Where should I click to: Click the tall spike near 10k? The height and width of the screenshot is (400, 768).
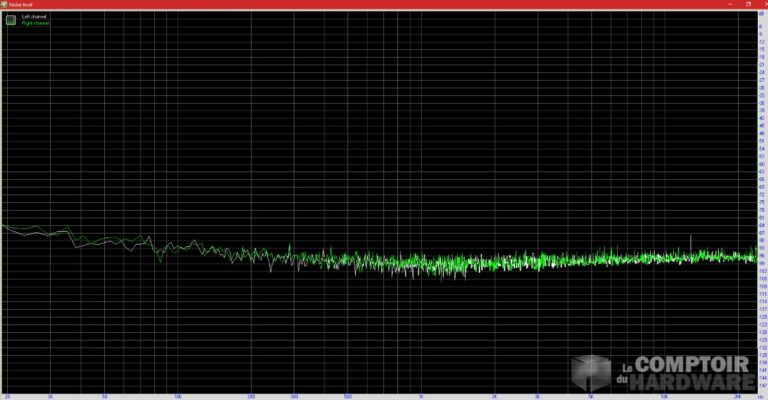coord(691,241)
